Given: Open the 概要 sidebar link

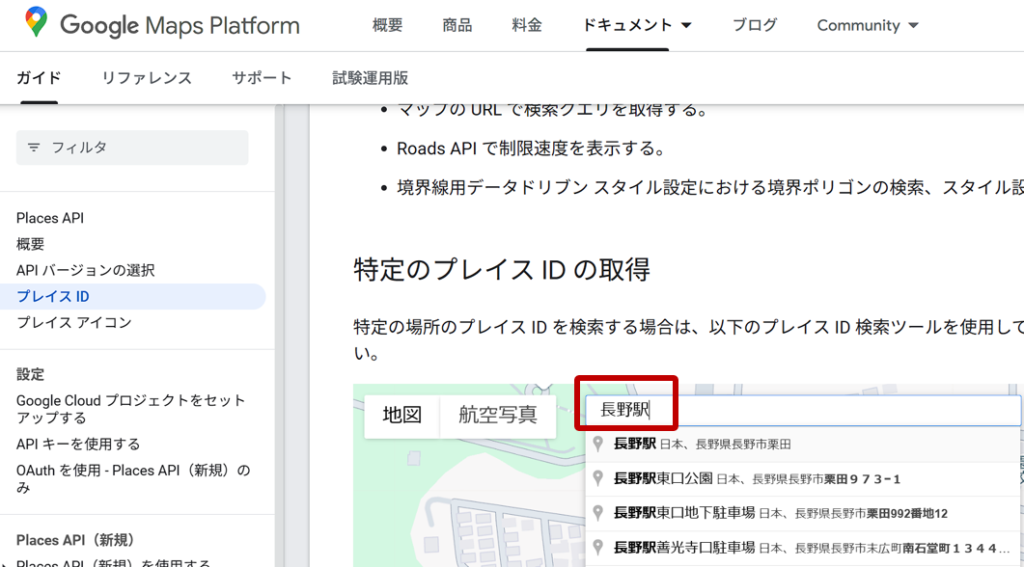Looking at the screenshot, I should (31, 244).
